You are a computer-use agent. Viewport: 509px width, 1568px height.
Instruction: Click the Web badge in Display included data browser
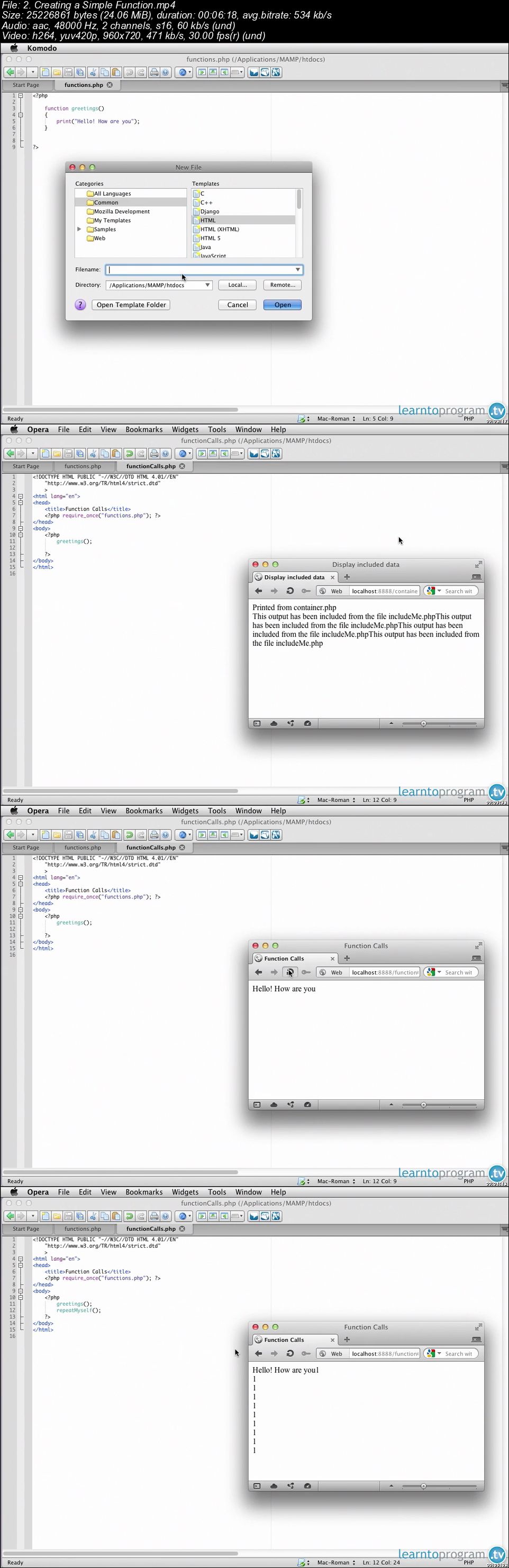[332, 591]
